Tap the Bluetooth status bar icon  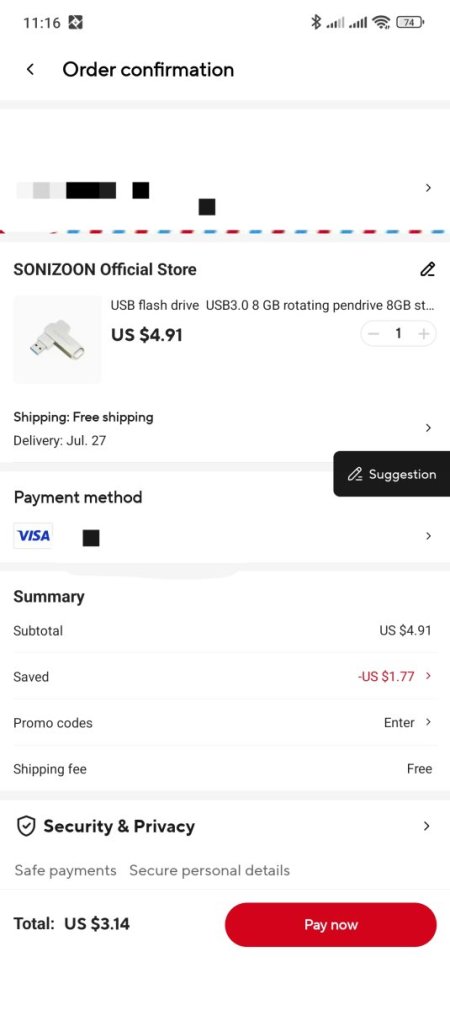(315, 23)
